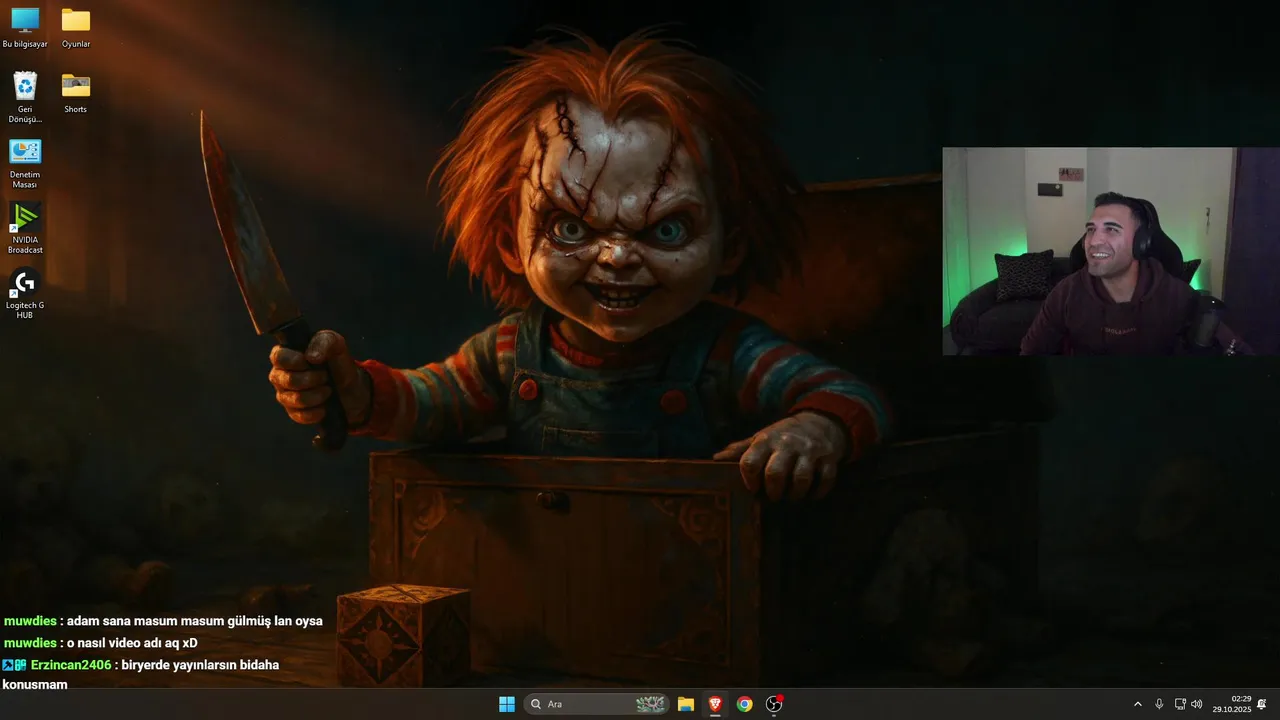Click chat username Erzincan2406
Viewport: 1280px width, 720px height.
(71, 665)
